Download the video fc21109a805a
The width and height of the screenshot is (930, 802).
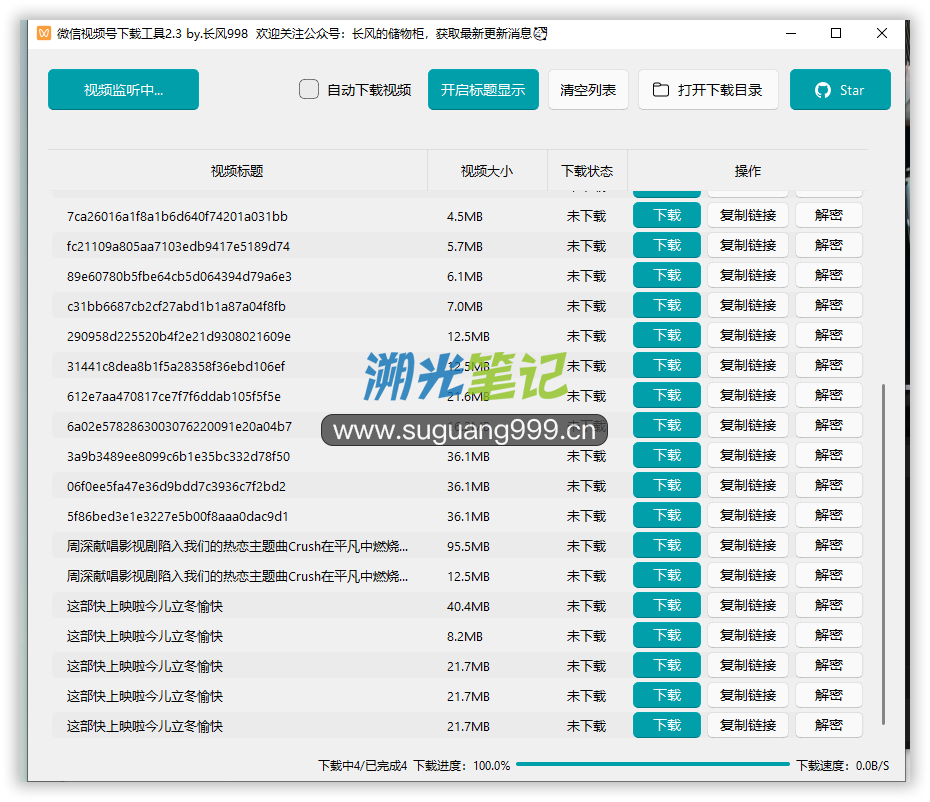coord(667,246)
